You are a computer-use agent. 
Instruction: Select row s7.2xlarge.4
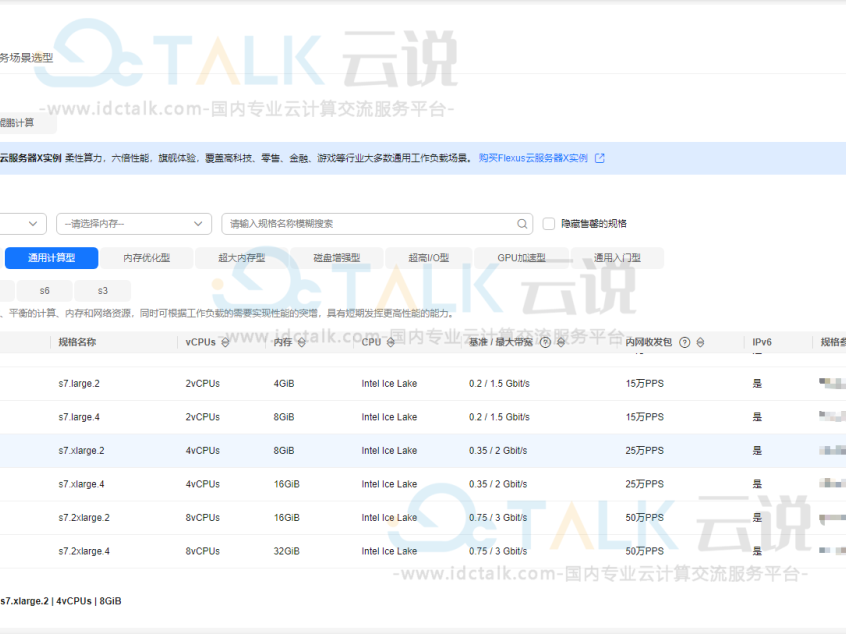(x=423, y=551)
